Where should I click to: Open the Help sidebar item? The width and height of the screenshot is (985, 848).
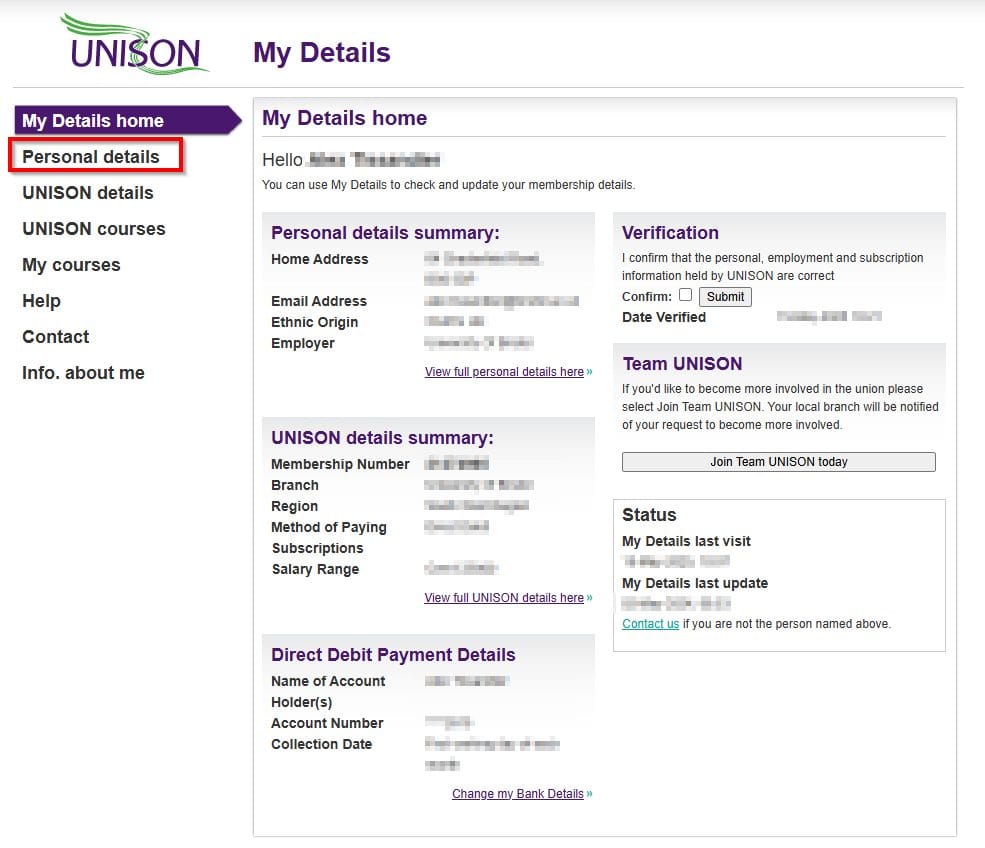click(42, 301)
